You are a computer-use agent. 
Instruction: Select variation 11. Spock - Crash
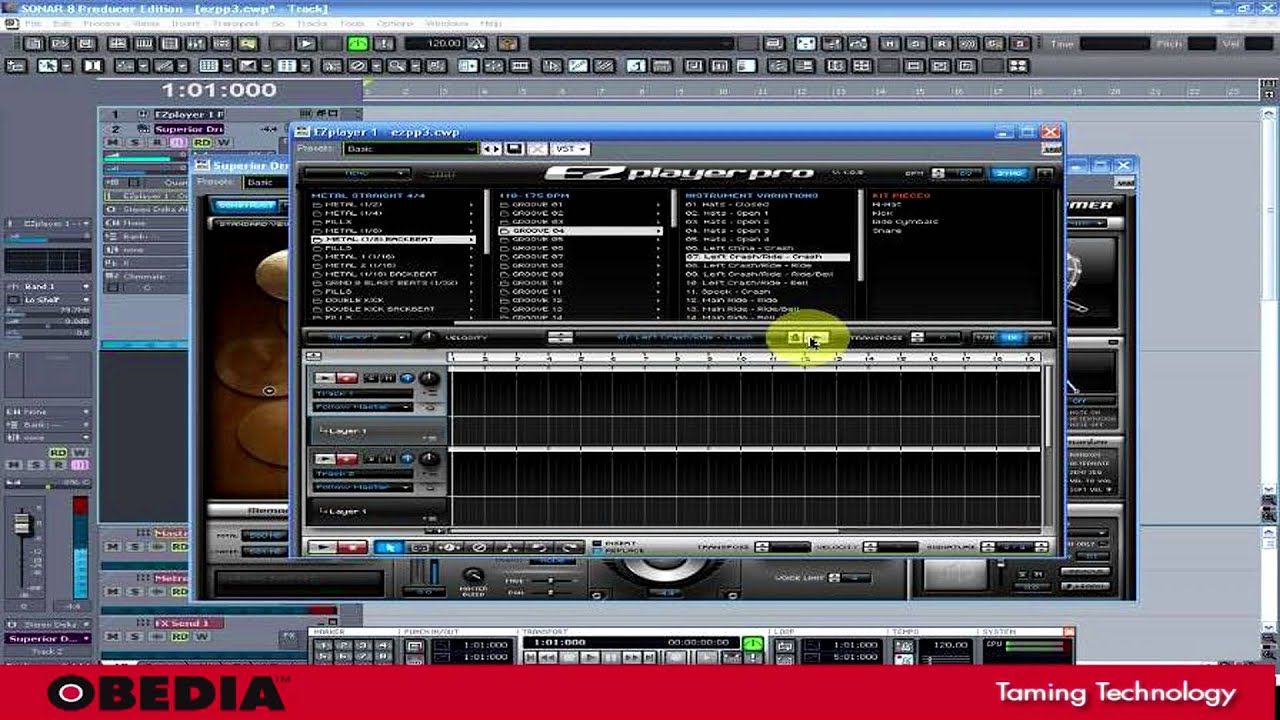pyautogui.click(x=767, y=292)
